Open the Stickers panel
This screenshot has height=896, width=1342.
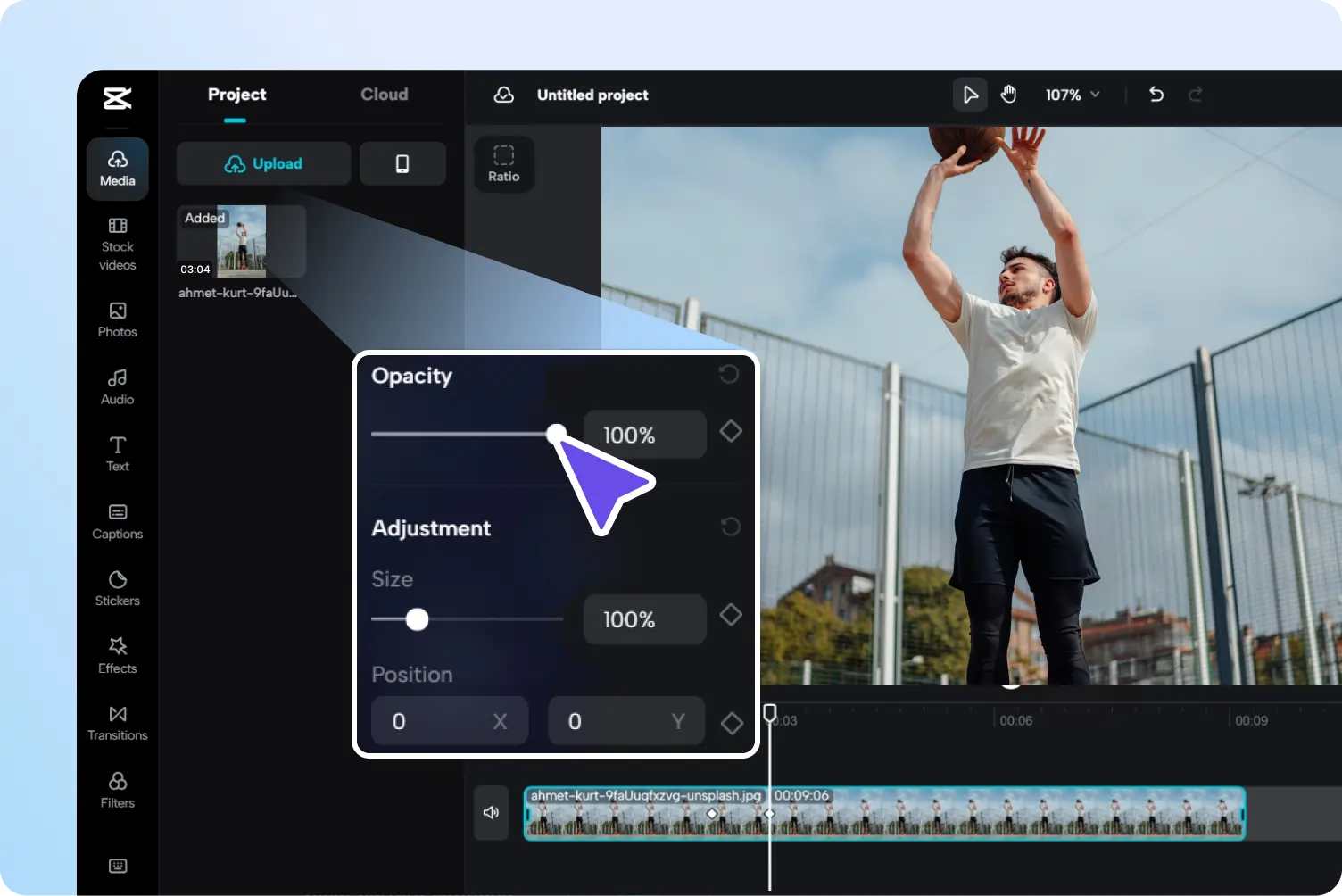click(x=117, y=588)
